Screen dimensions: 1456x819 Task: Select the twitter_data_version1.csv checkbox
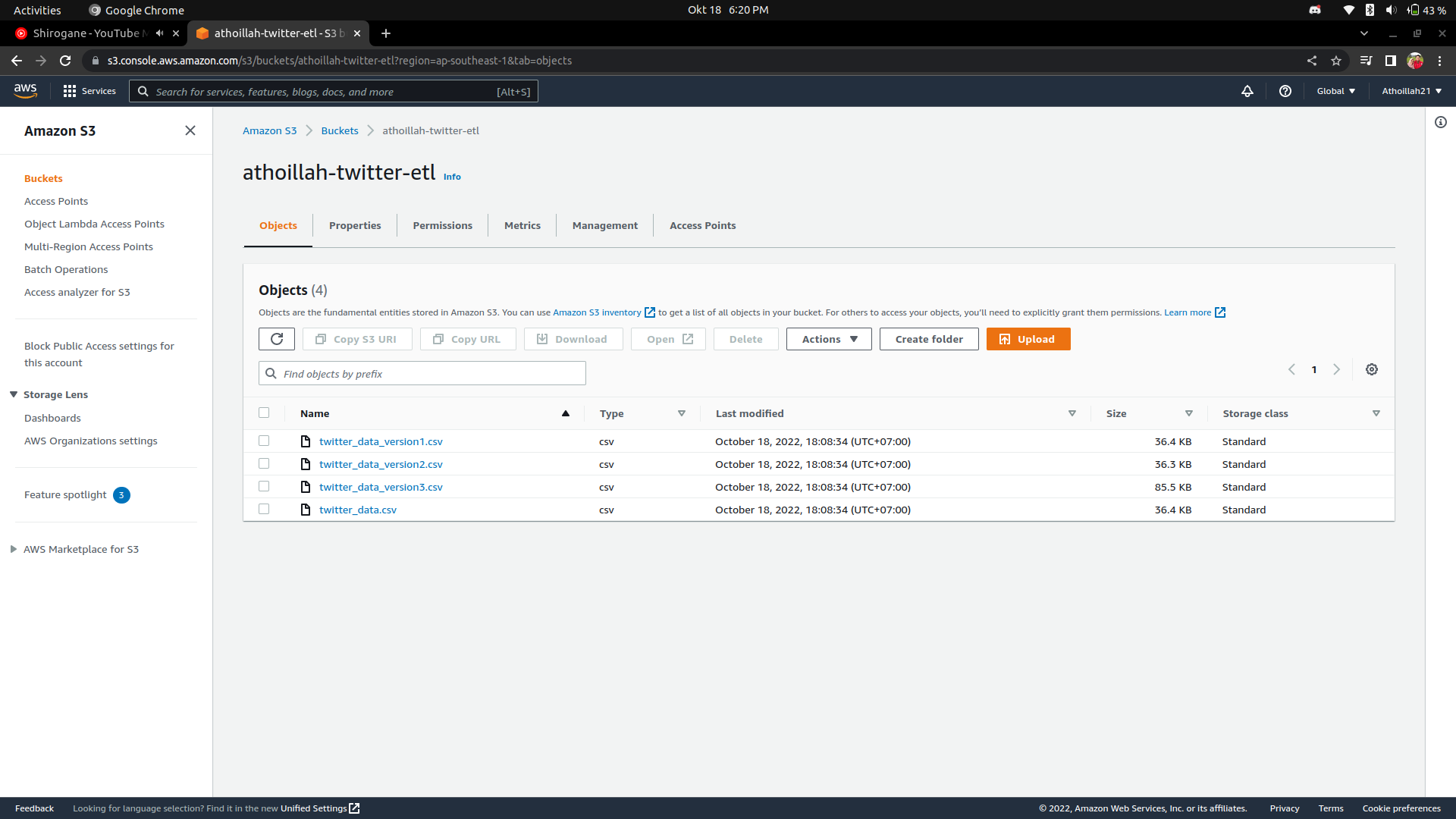(x=264, y=441)
